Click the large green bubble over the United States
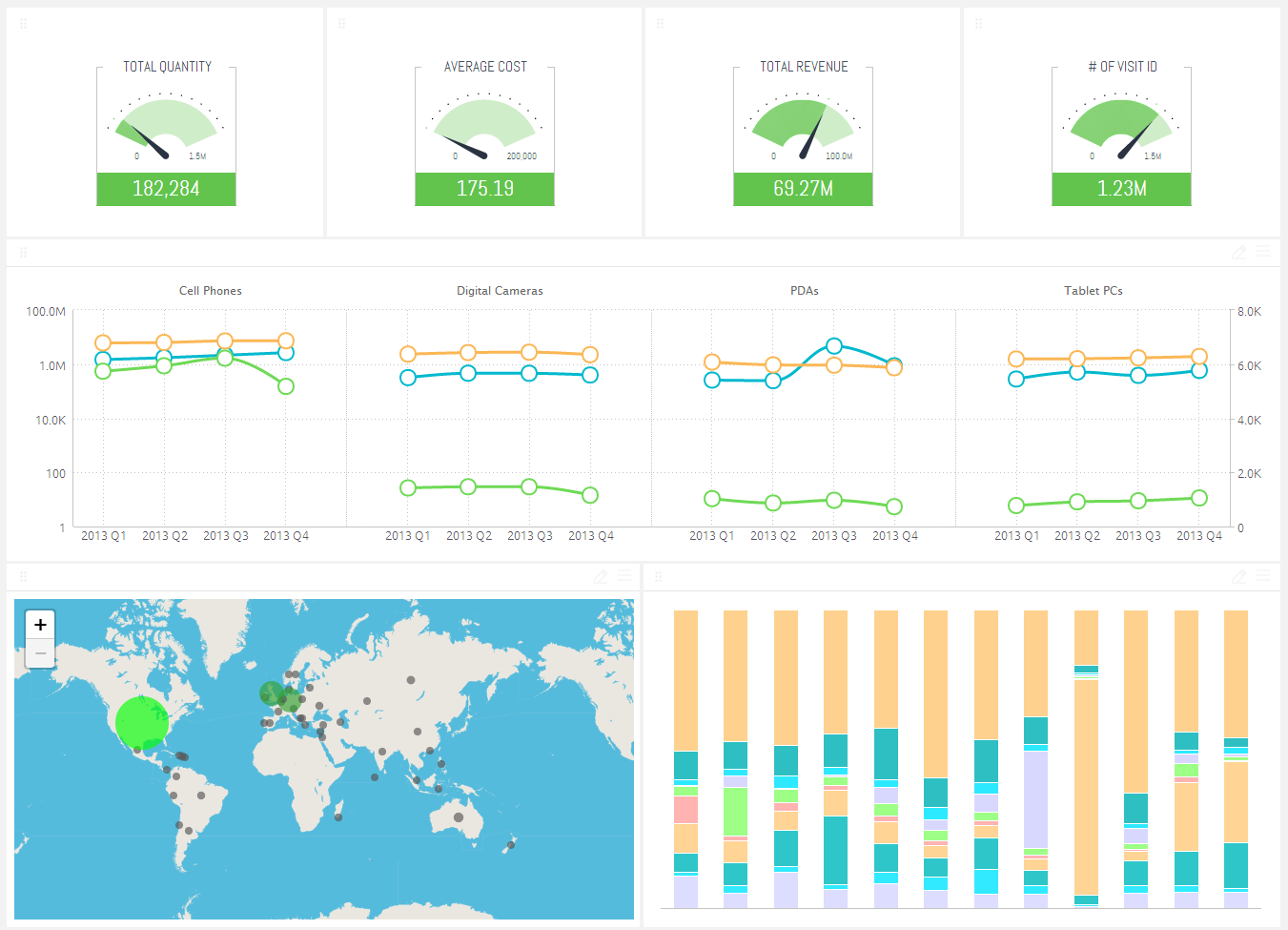 [x=141, y=723]
